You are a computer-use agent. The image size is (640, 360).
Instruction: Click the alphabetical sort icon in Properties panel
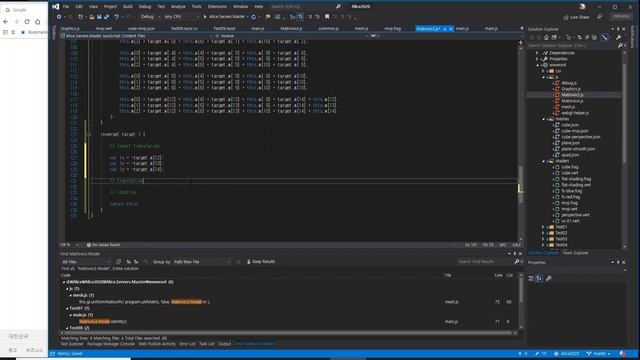tap(539, 278)
